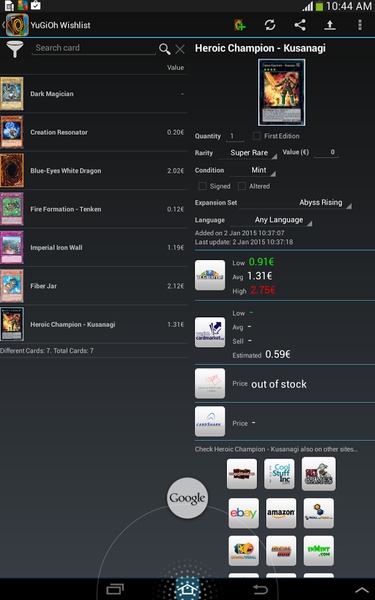
Task: Open the Rarity dropdown showing Super Rare
Action: (248, 153)
